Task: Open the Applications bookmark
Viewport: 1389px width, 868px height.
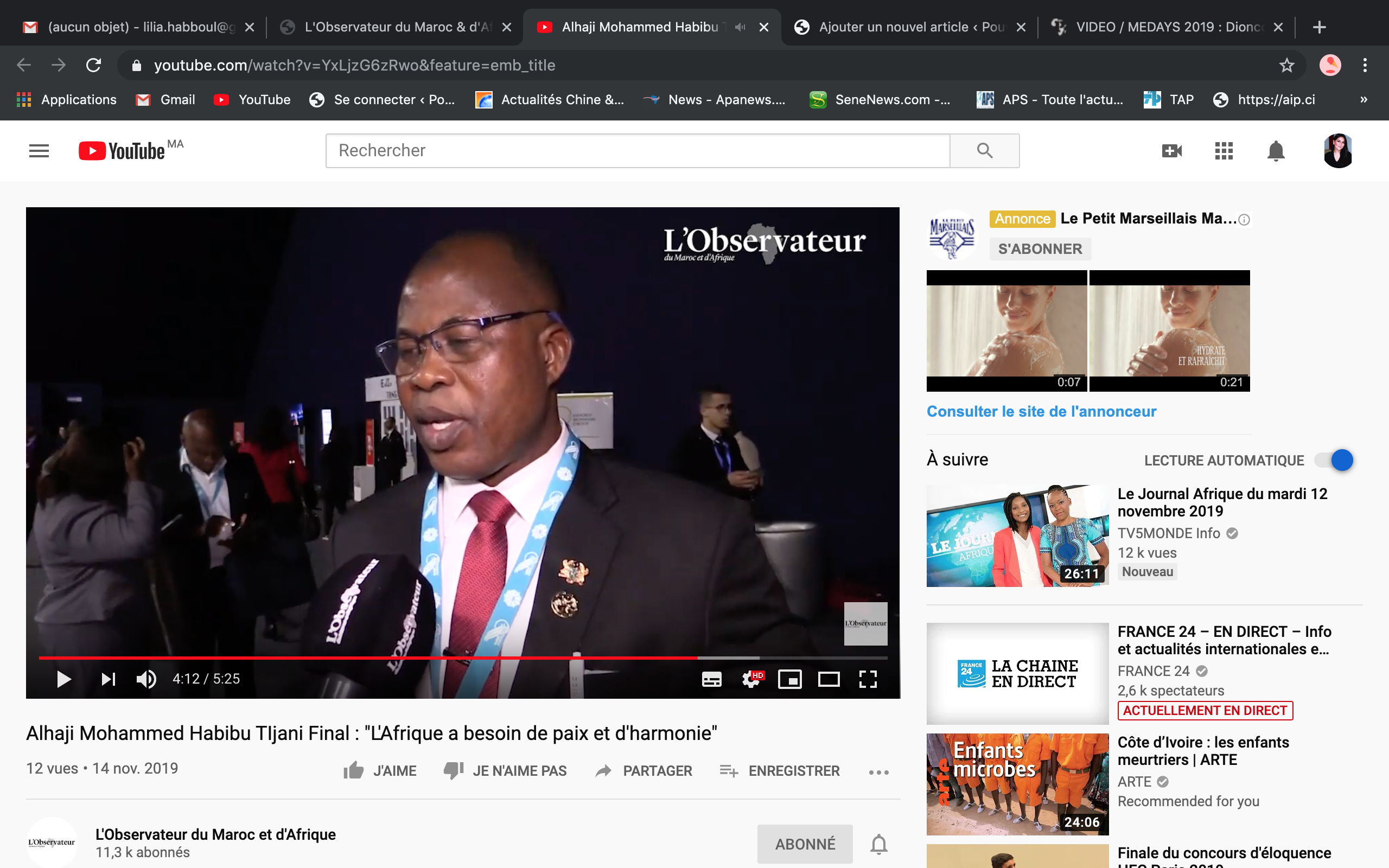Action: [67, 99]
